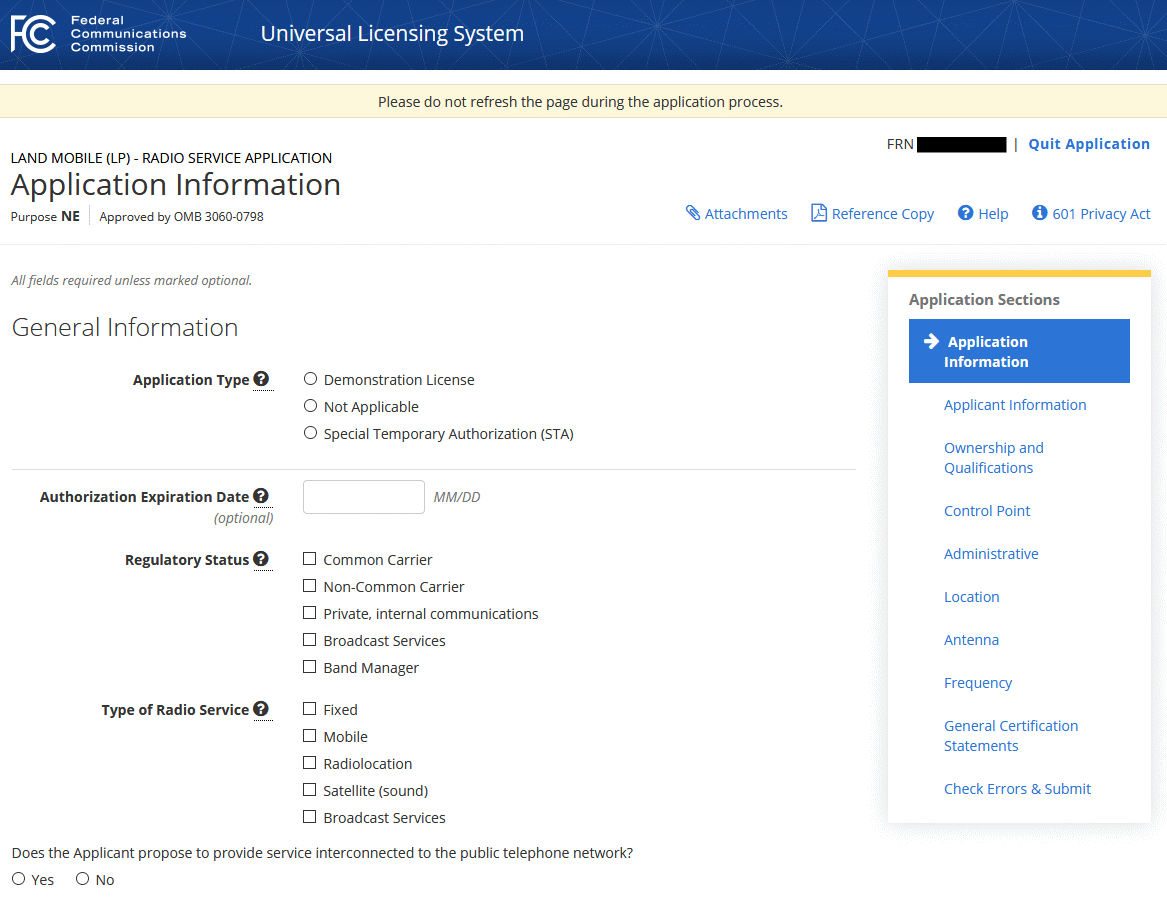Viewport: 1167px width, 898px height.
Task: Open the Reference Copy PDF icon
Action: tap(819, 213)
